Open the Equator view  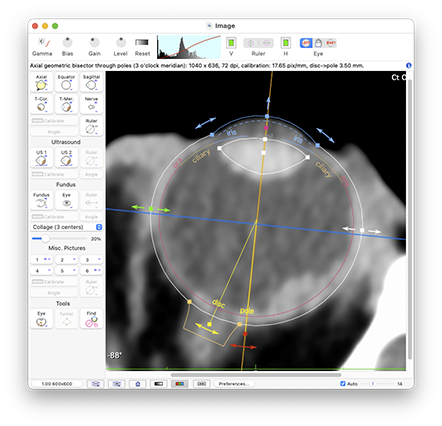[x=66, y=83]
